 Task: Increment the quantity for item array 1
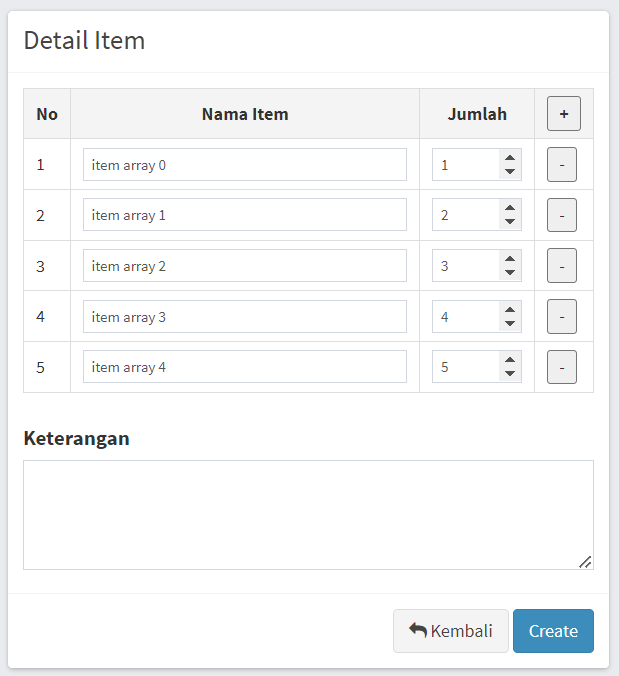tap(510, 208)
